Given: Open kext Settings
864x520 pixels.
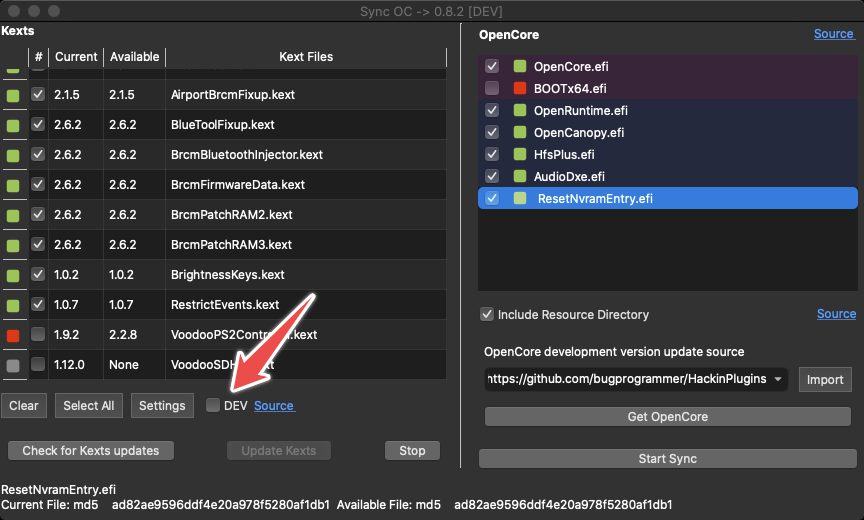Looking at the screenshot, I should pyautogui.click(x=162, y=406).
